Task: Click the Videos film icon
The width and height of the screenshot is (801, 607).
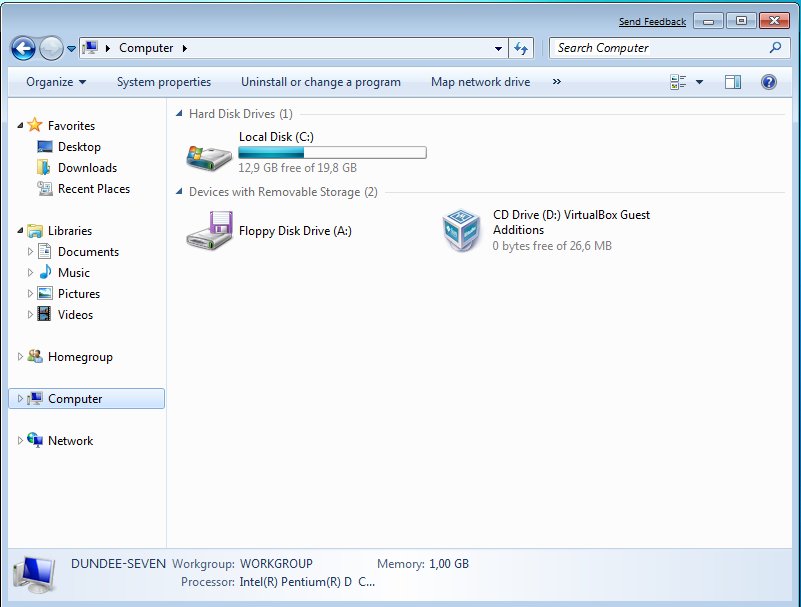Action: point(45,314)
